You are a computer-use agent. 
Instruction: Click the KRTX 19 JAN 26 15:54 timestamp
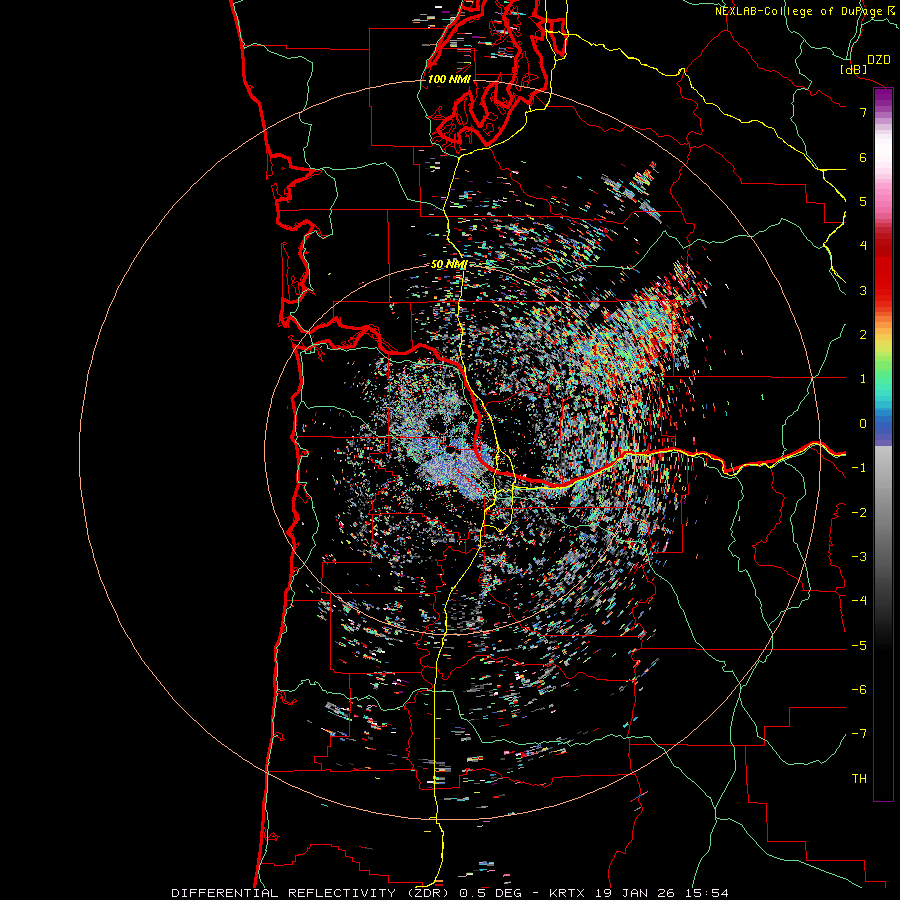pyautogui.click(x=639, y=893)
